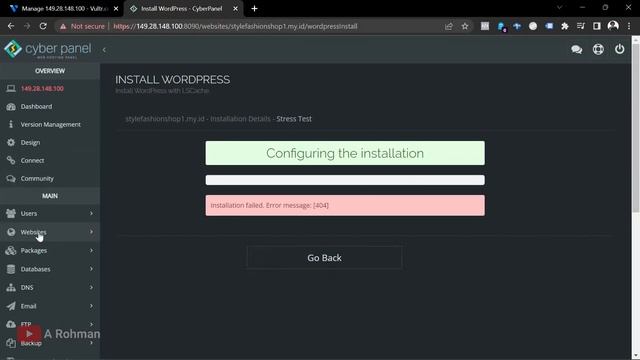Click the Websites globe icon
The height and width of the screenshot is (360, 640).
[x=11, y=232]
